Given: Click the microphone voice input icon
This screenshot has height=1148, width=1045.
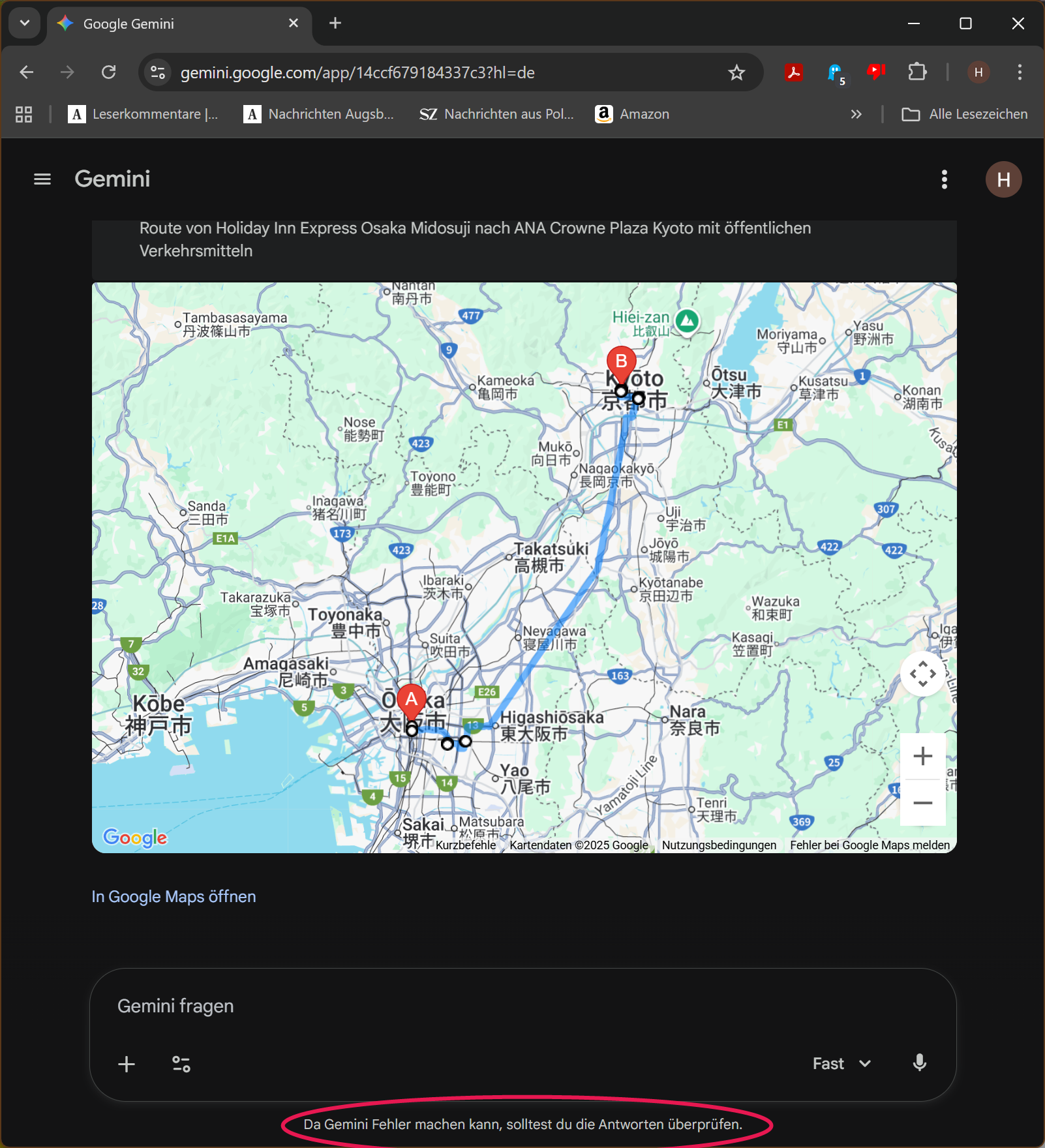Looking at the screenshot, I should (919, 1063).
